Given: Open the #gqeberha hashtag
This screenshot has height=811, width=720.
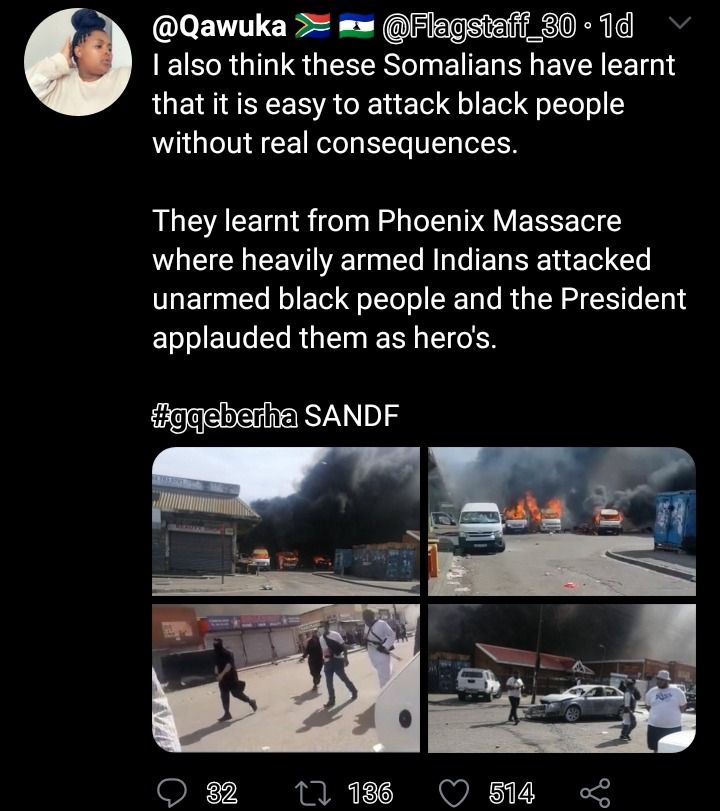Looking at the screenshot, I should [224, 415].
